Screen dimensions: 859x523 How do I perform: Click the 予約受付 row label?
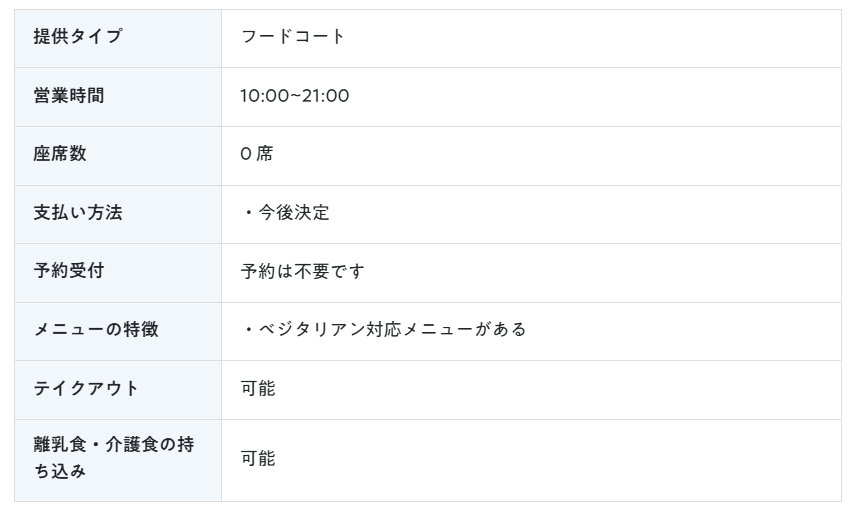[x=68, y=271]
